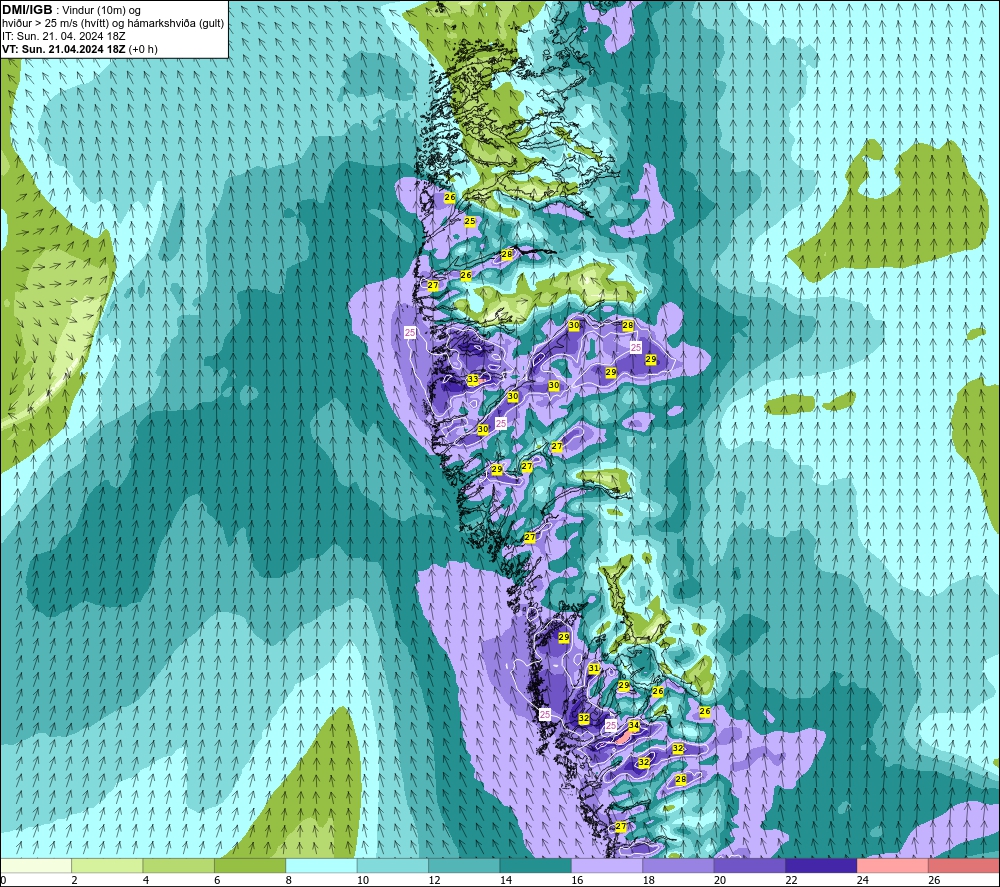Pick the 4–6 m/s green legend swatch
The width and height of the screenshot is (1000, 887).
coord(179,865)
